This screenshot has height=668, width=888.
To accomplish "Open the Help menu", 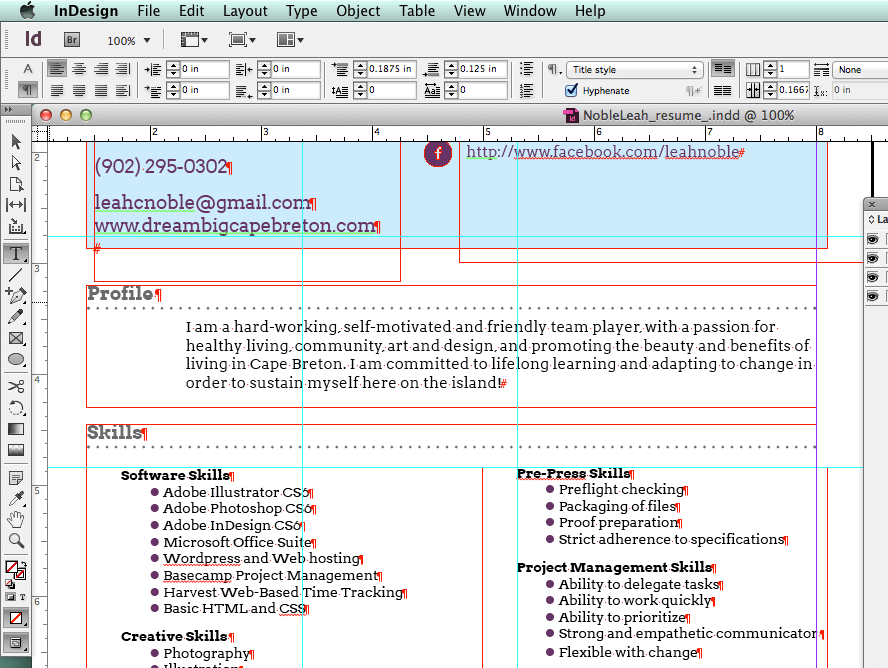I will (590, 11).
